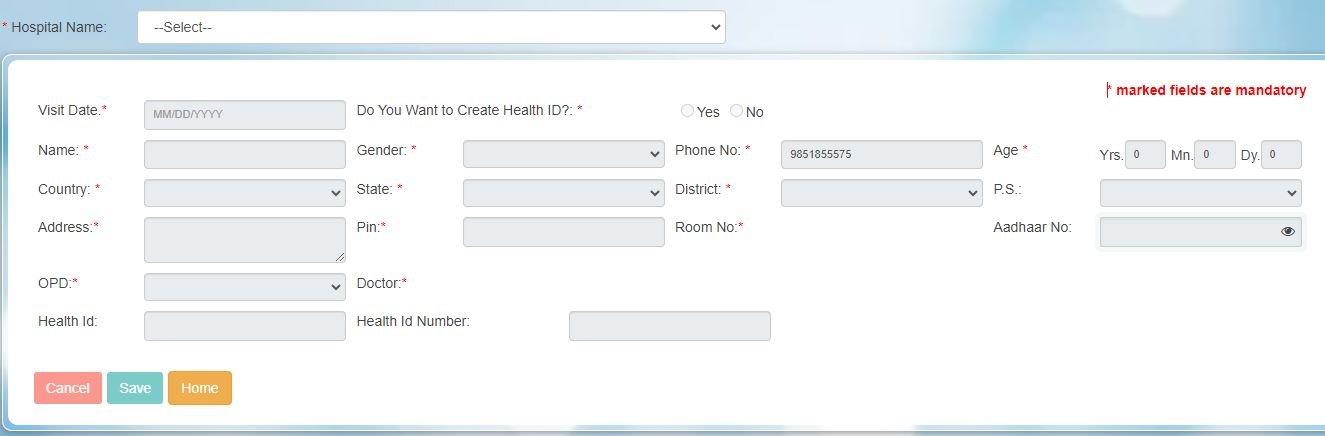Viewport: 1325px width, 436px height.
Task: Open the District dropdown
Action: (882, 192)
